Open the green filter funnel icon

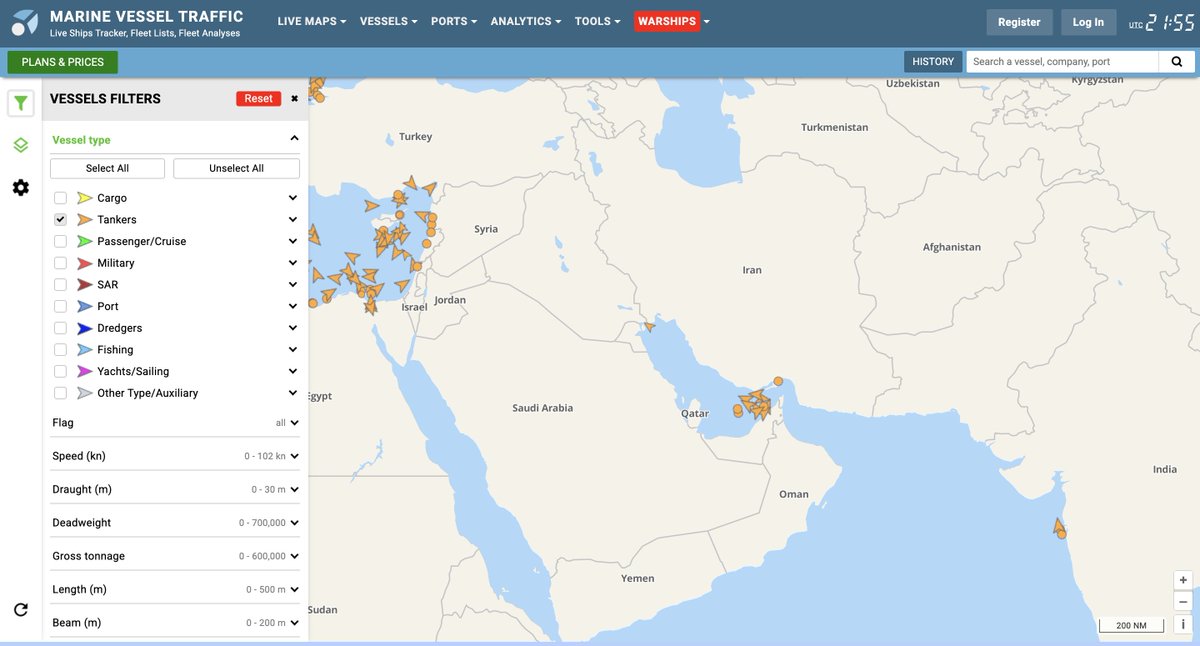[21, 103]
